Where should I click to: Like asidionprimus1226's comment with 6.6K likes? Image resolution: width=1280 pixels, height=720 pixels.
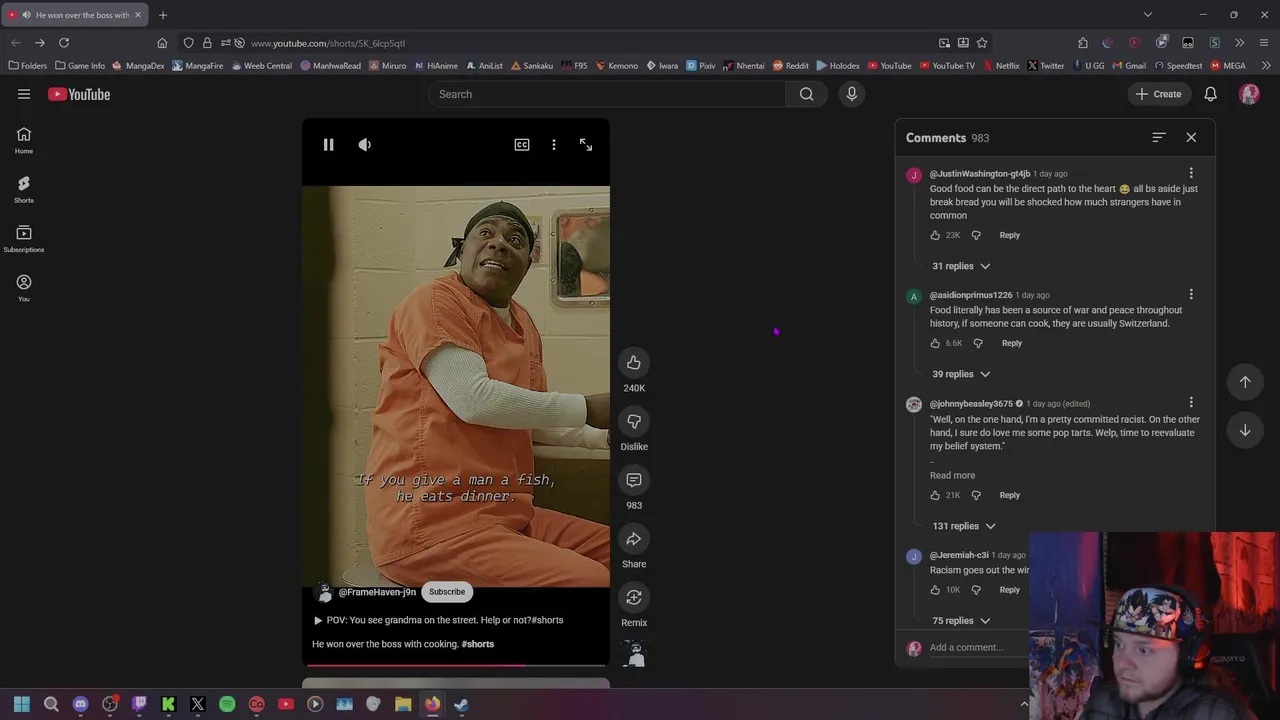click(x=935, y=343)
